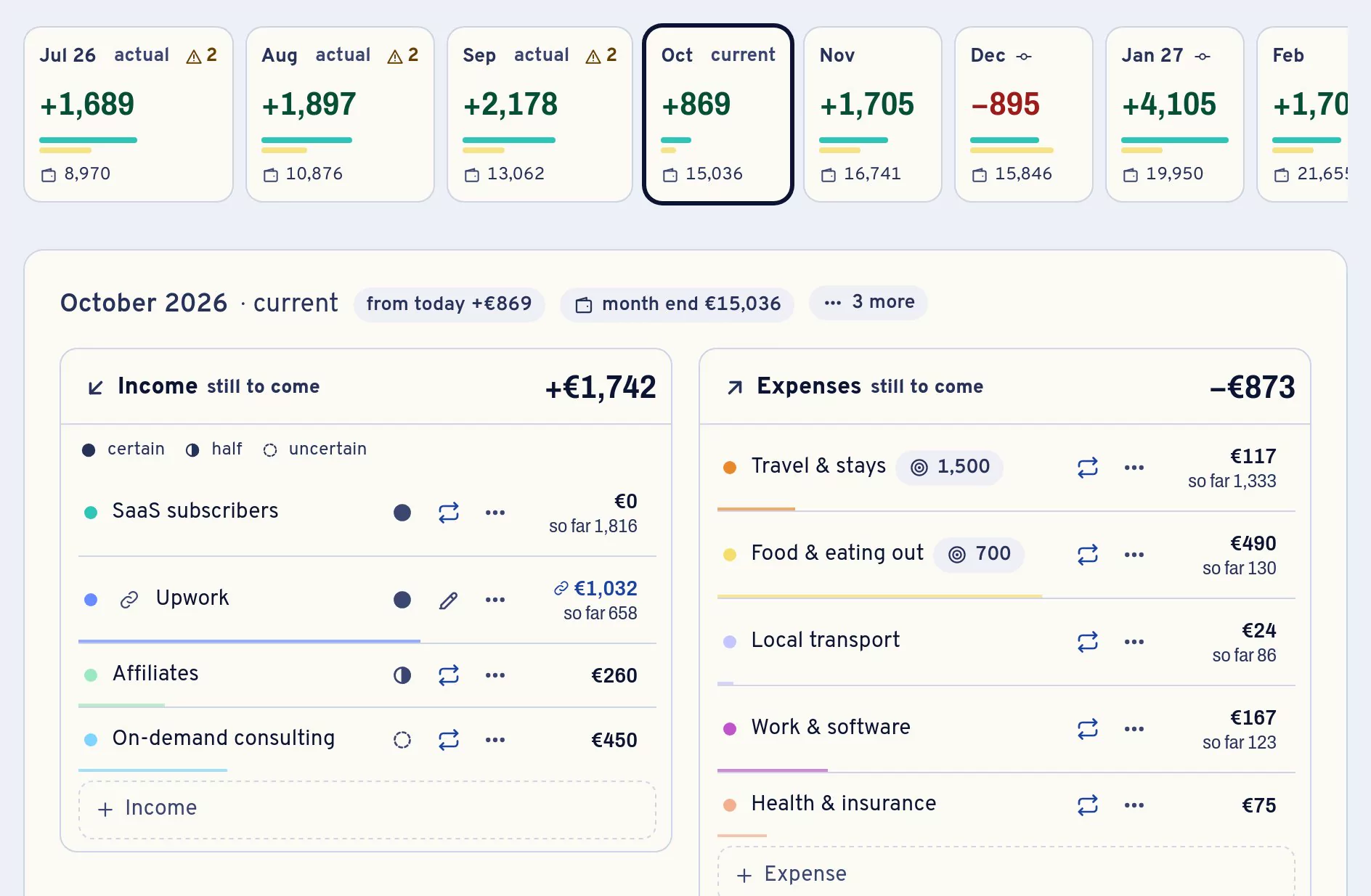Click the recurring icon on Work & software
The width and height of the screenshot is (1371, 896).
(x=1088, y=729)
